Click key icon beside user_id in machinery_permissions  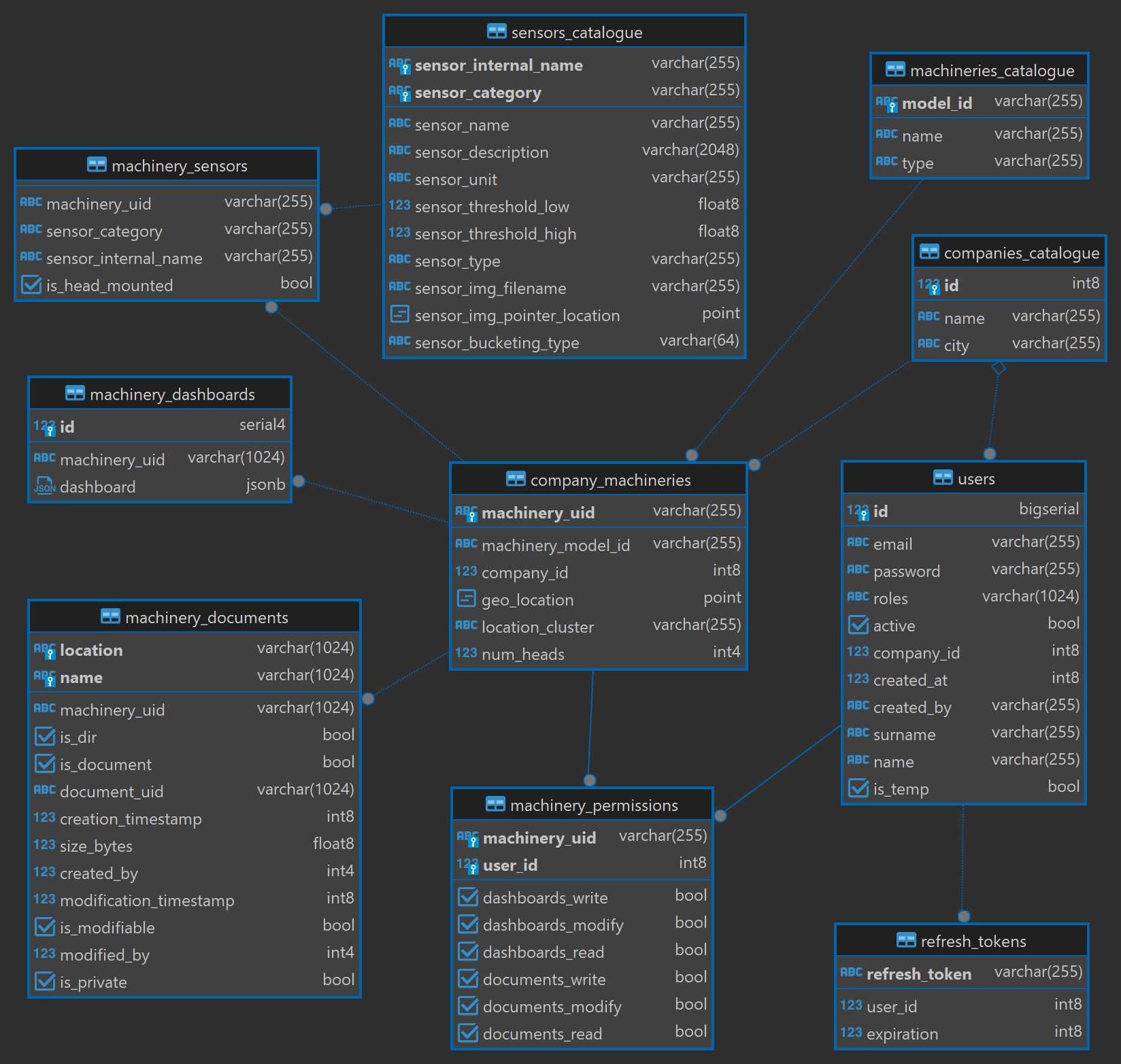[468, 865]
